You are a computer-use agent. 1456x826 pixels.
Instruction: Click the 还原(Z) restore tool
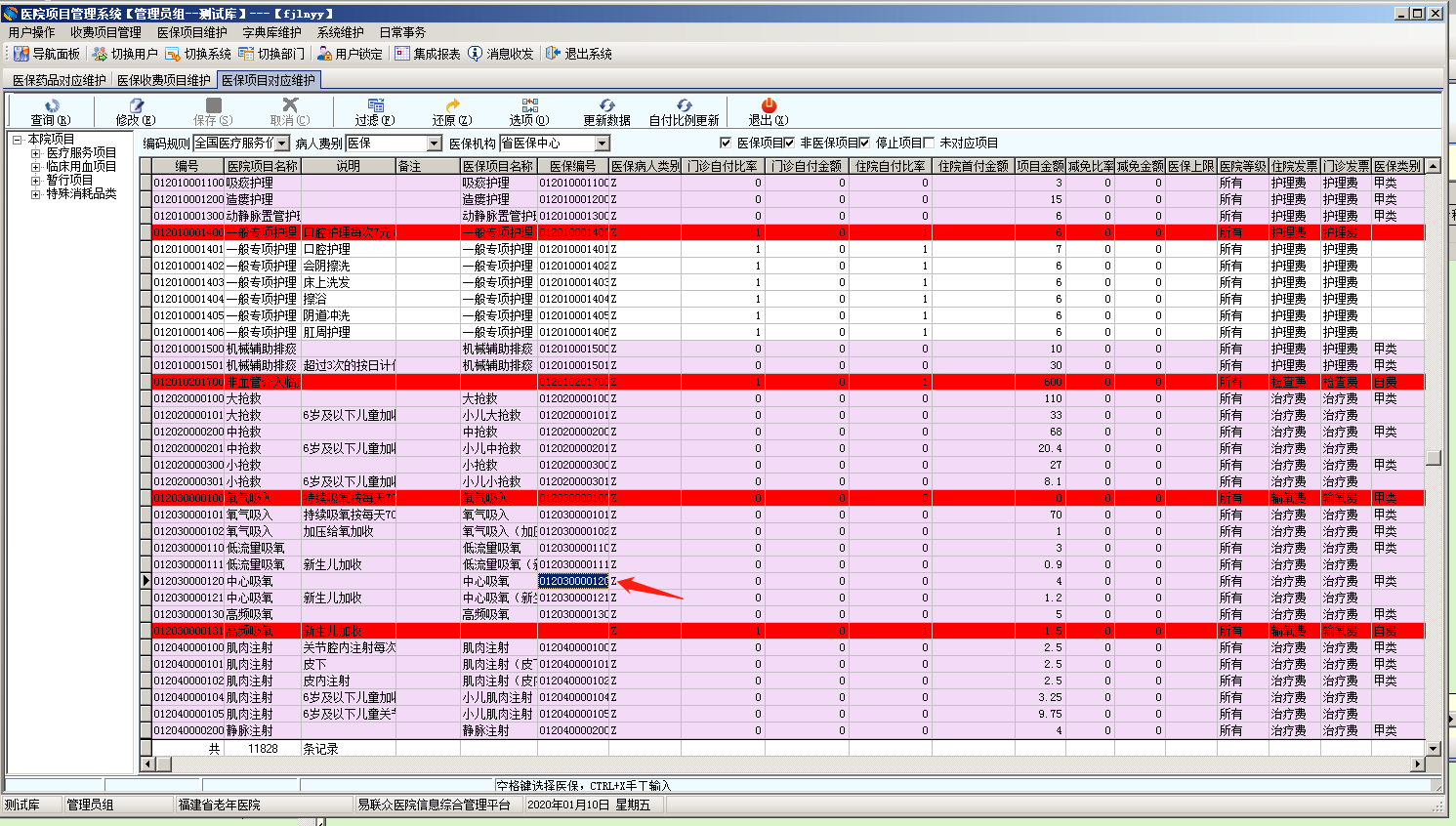click(452, 112)
